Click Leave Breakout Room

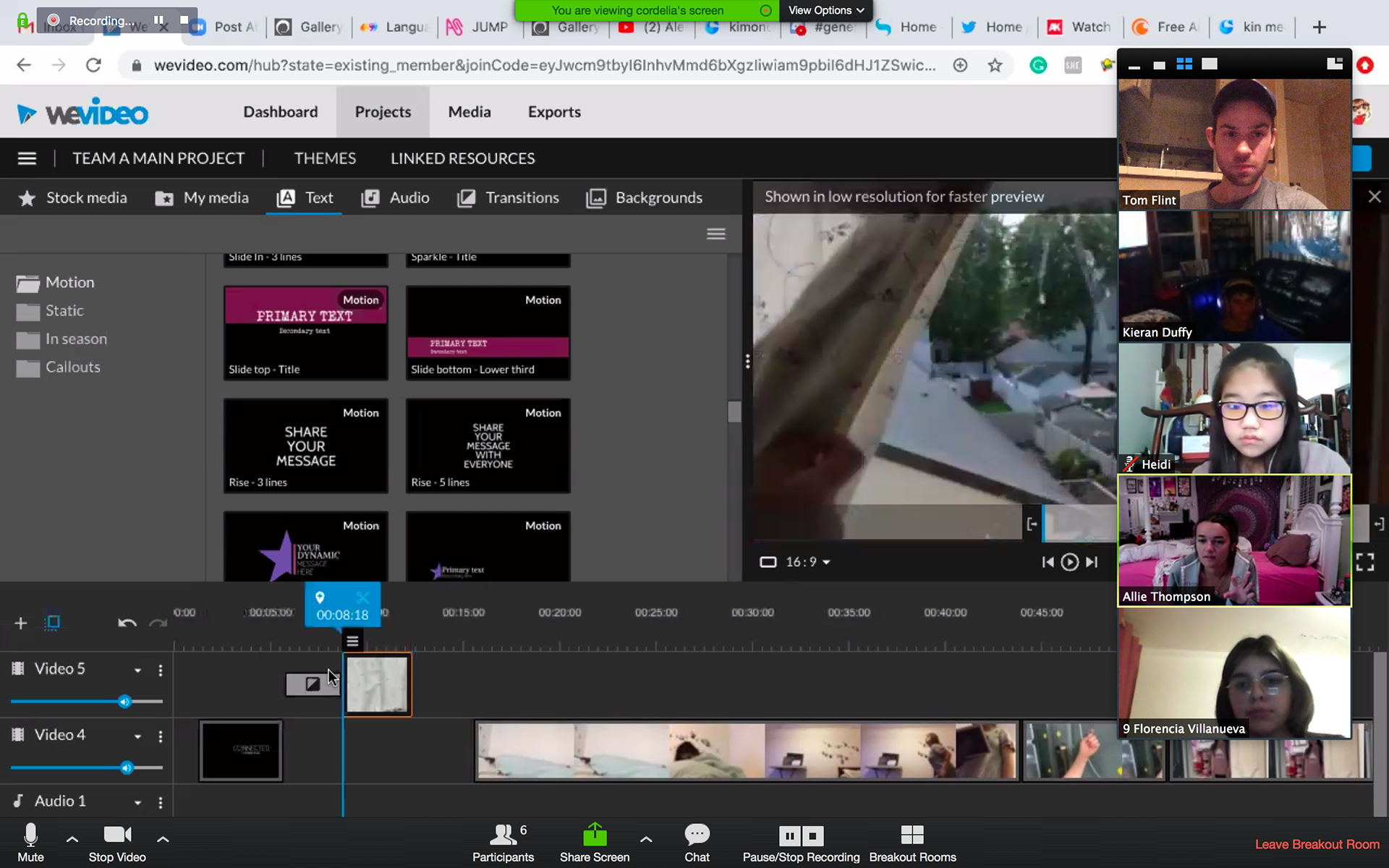(1317, 844)
